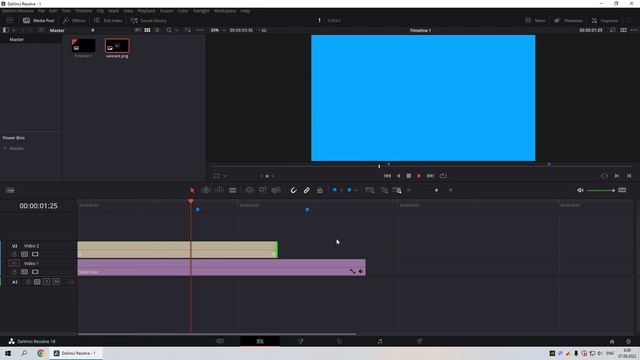
Task: Toggle Loop playback button
Action: (x=443, y=176)
